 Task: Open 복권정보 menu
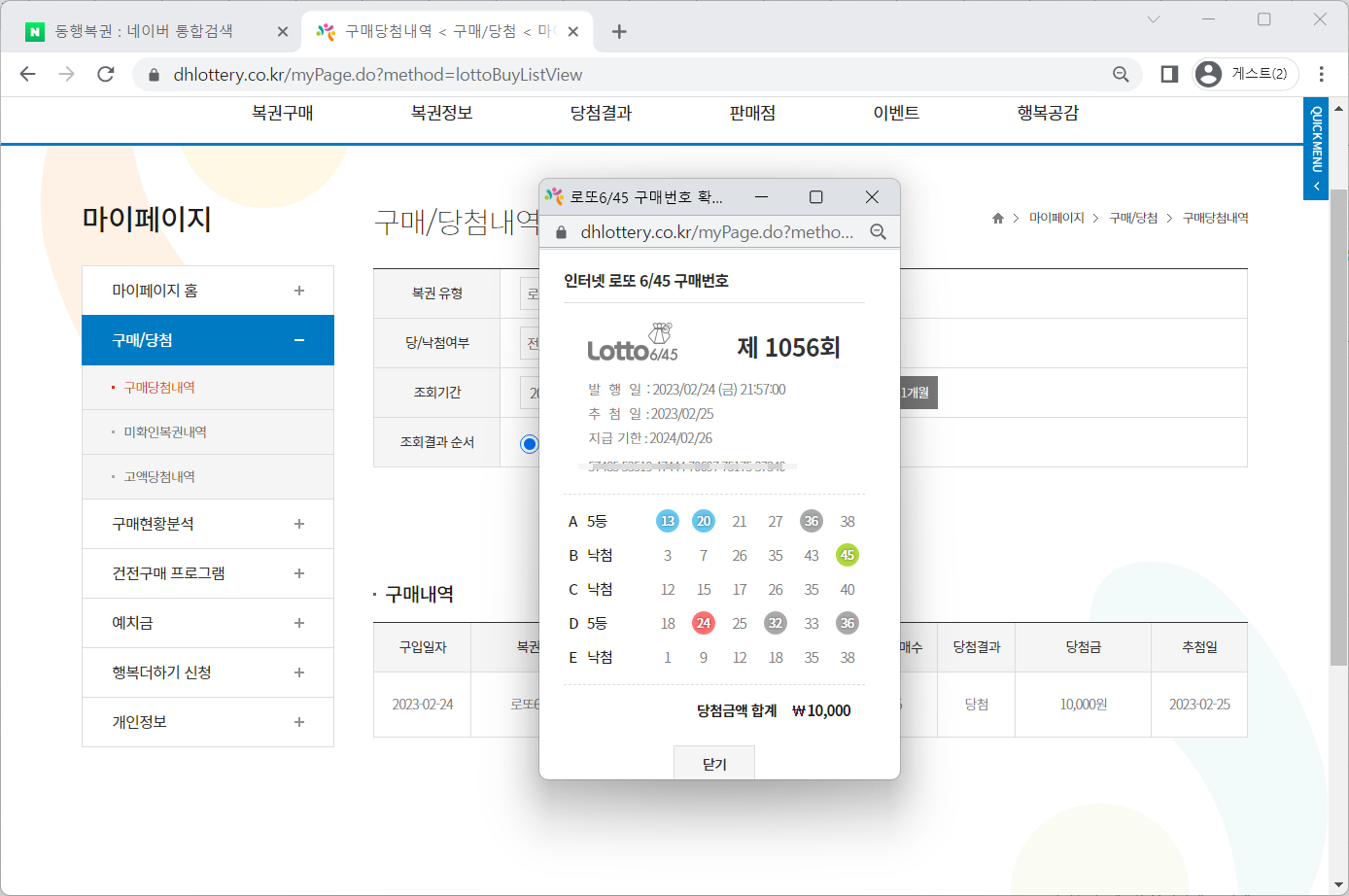click(441, 113)
